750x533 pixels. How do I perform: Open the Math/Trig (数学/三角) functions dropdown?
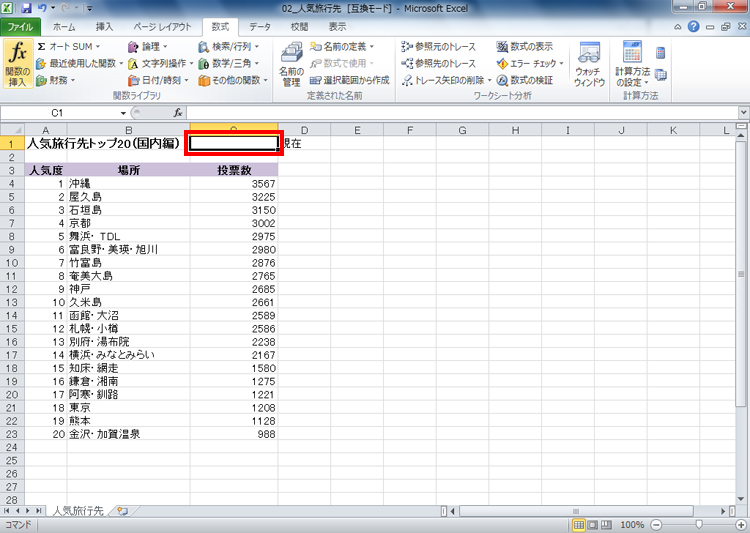(229, 63)
